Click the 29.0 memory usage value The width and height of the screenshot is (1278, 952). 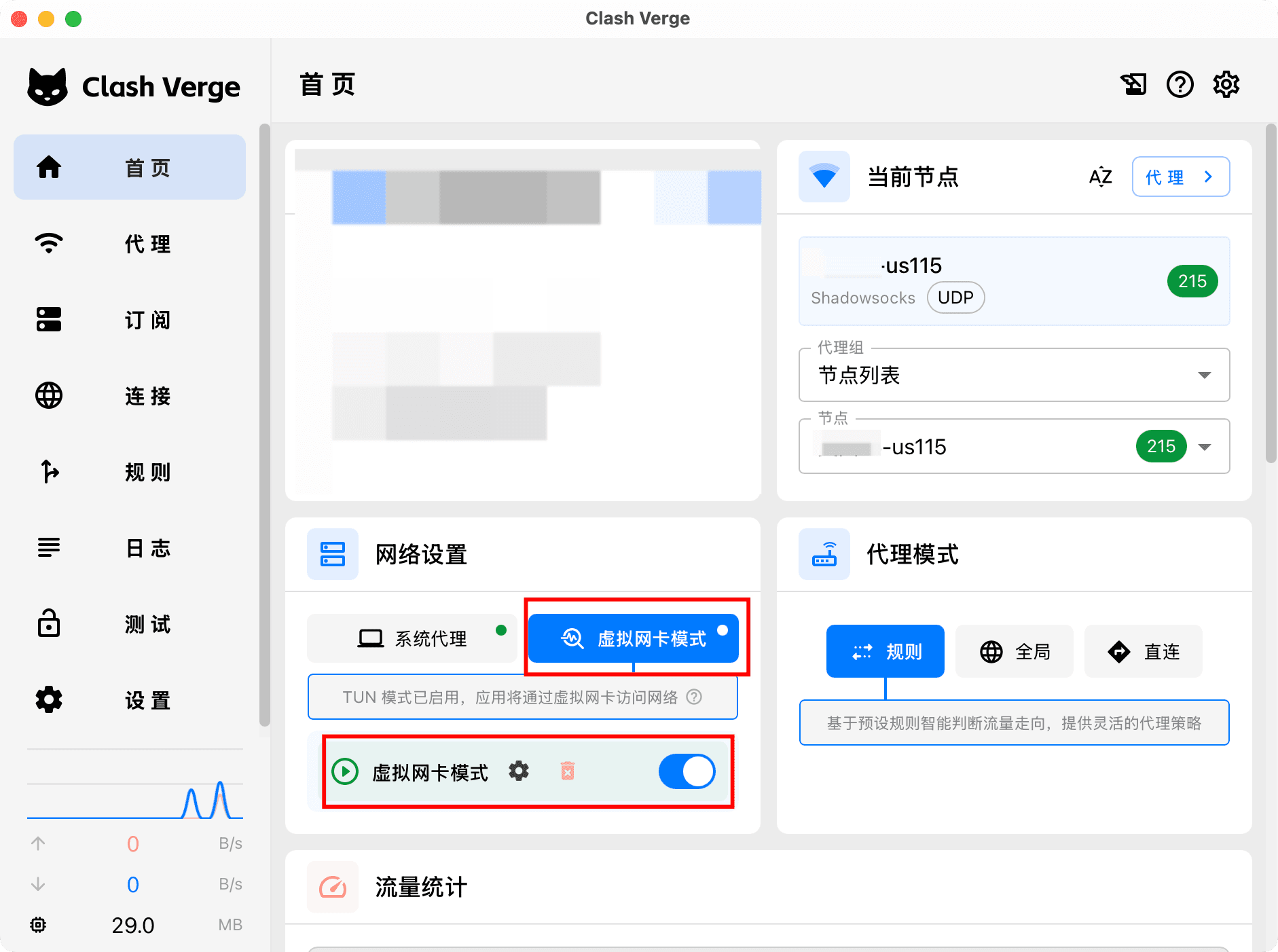[133, 925]
